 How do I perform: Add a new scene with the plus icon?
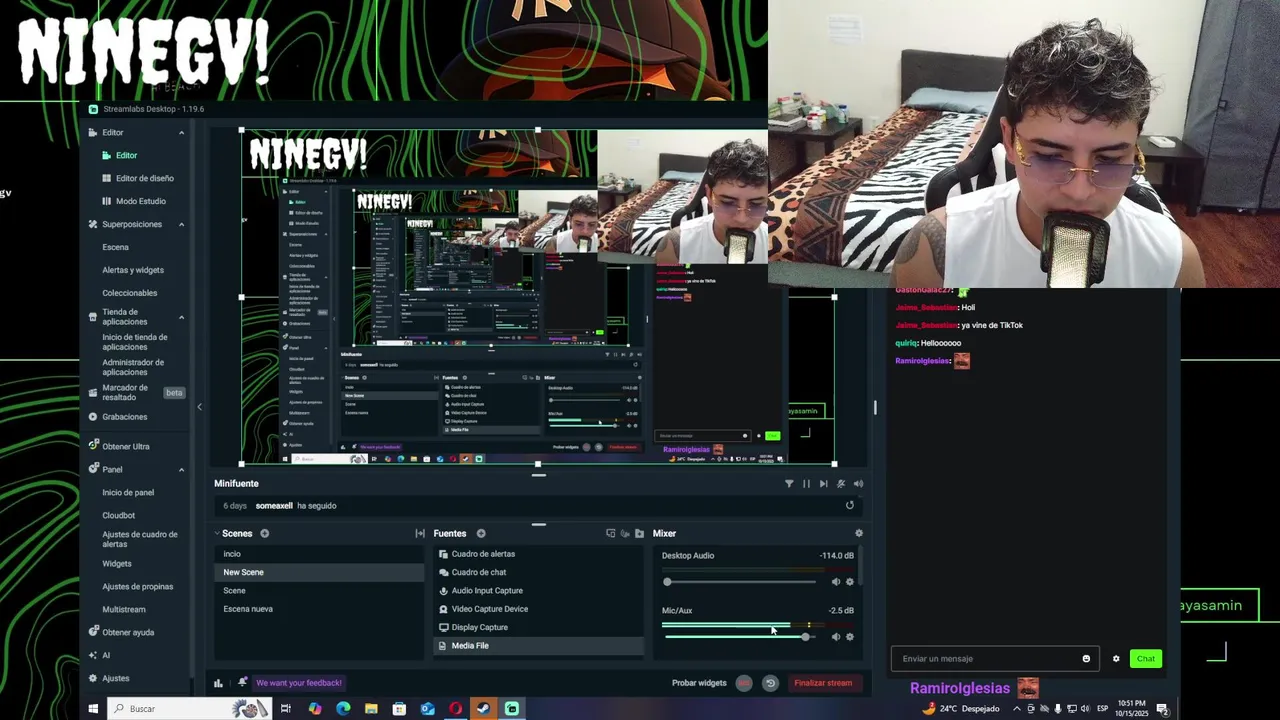pos(264,533)
